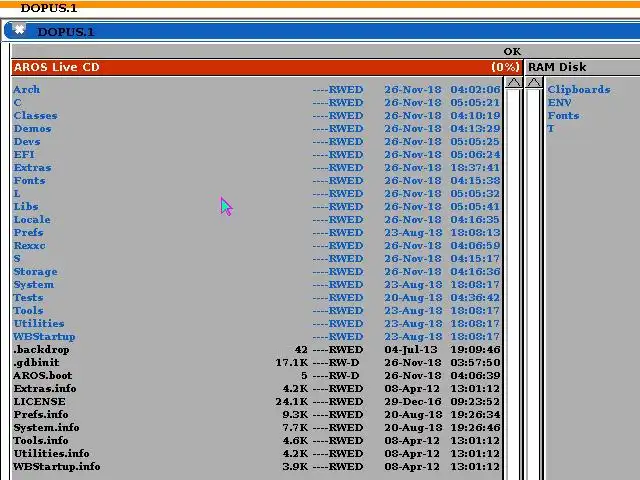Select the RAM Disk lister header
Viewport: 640px width, 480px height.
[x=582, y=67]
